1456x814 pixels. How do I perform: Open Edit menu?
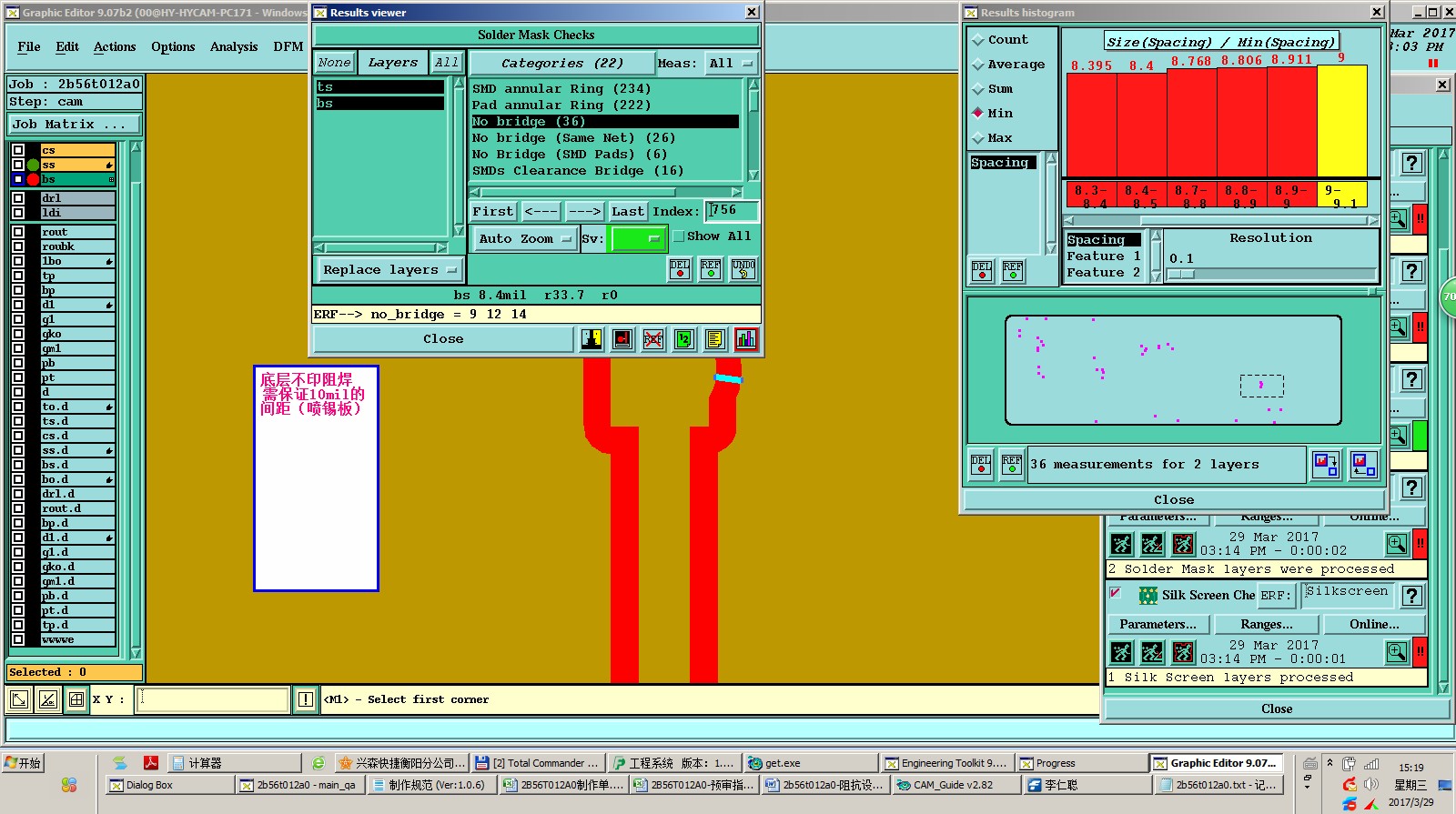coord(67,47)
